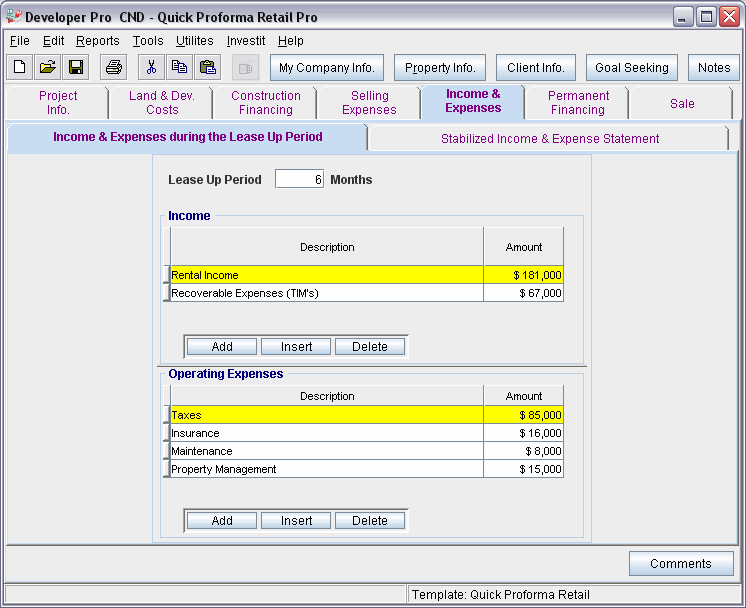Delete a row in the Income section

click(x=370, y=346)
